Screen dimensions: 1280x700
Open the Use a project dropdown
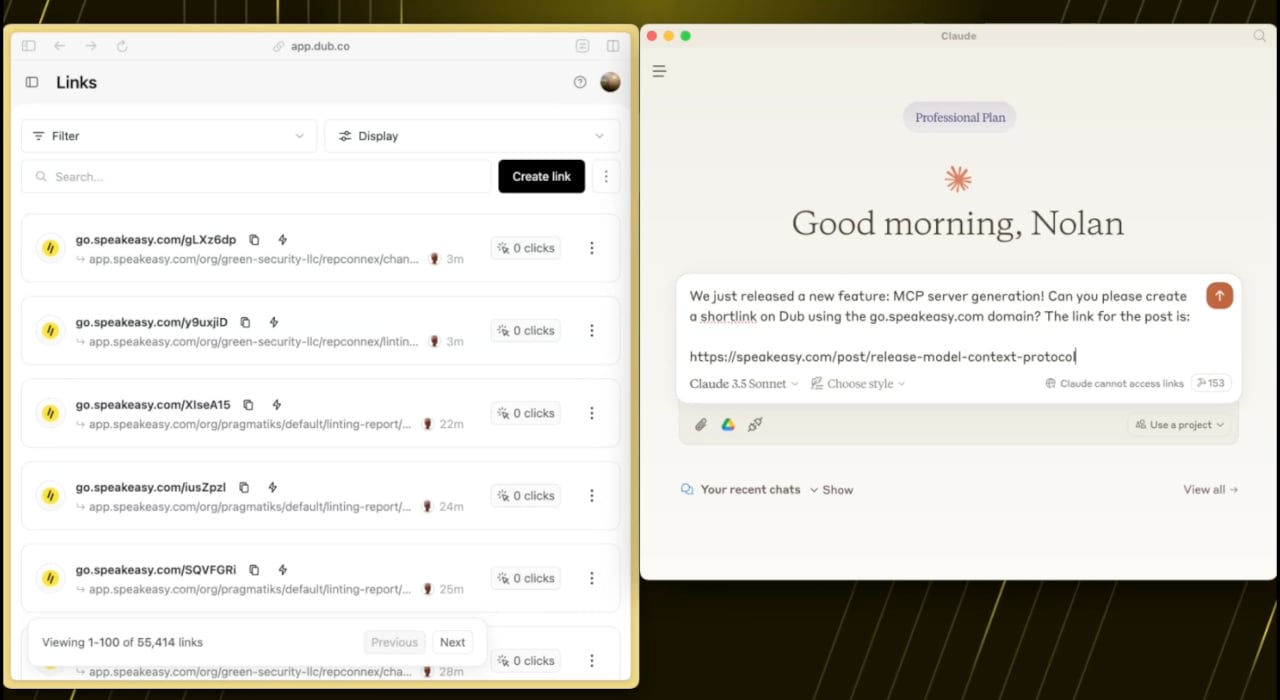click(1179, 425)
